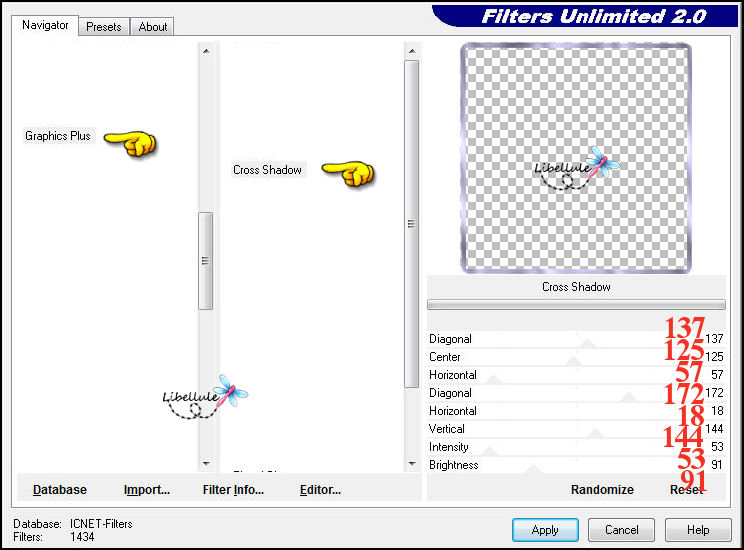The height and width of the screenshot is (550, 744).
Task: Click the ICNET-Filters database name text
Action: [x=101, y=524]
